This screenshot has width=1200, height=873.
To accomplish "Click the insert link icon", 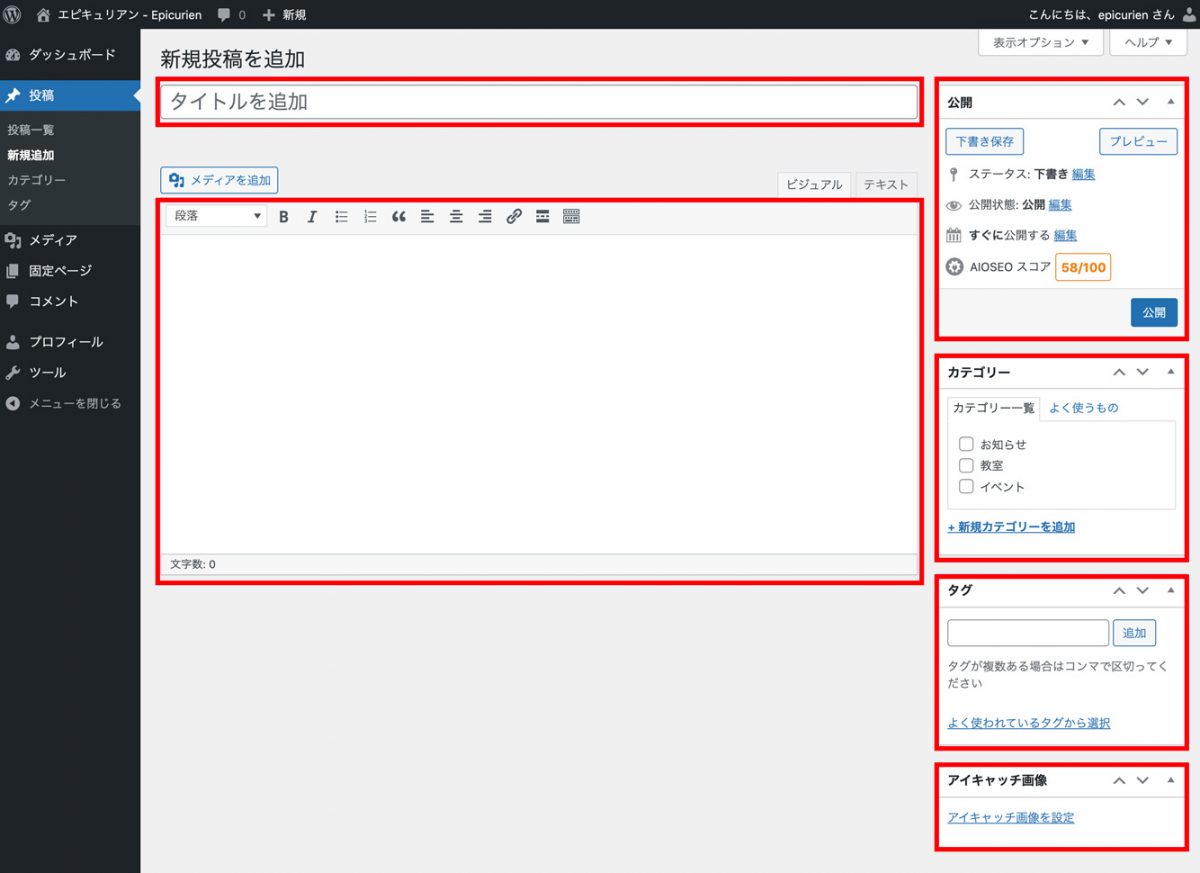I will click(x=514, y=216).
